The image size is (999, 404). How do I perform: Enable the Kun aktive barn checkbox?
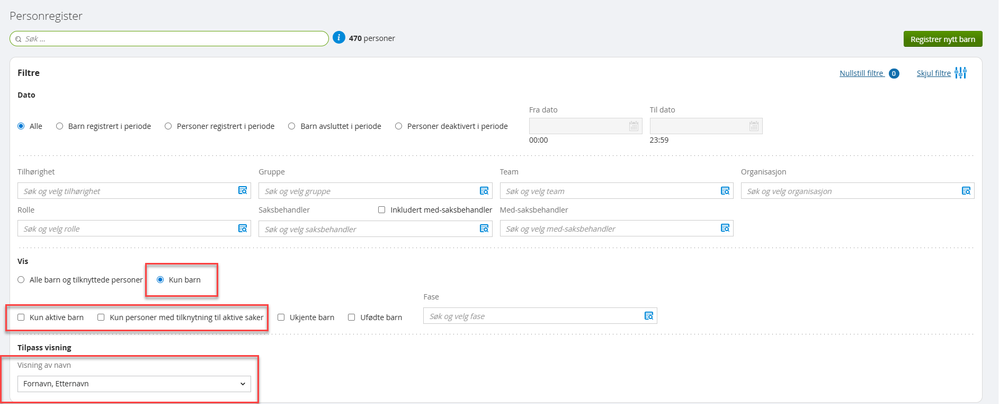21,317
